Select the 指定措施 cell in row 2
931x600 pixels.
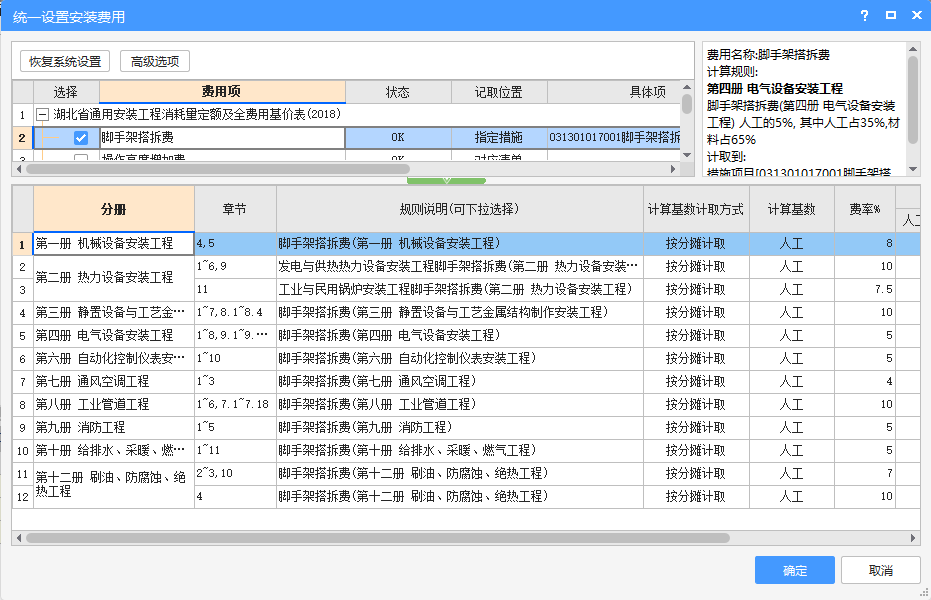tap(499, 138)
